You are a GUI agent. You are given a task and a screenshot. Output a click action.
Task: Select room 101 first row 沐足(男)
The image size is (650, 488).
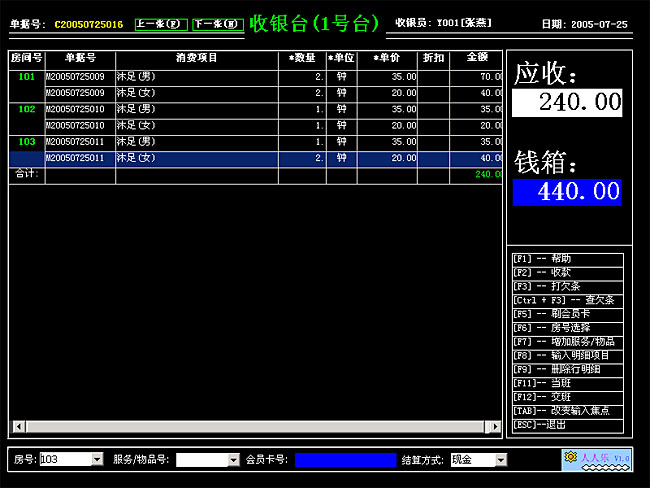(195, 76)
